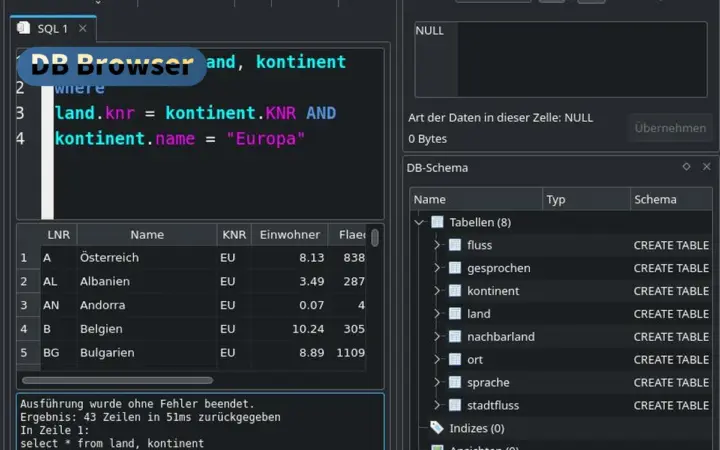This screenshot has height=450, width=720.
Task: Click the Andorra cell
Action: (x=147, y=305)
